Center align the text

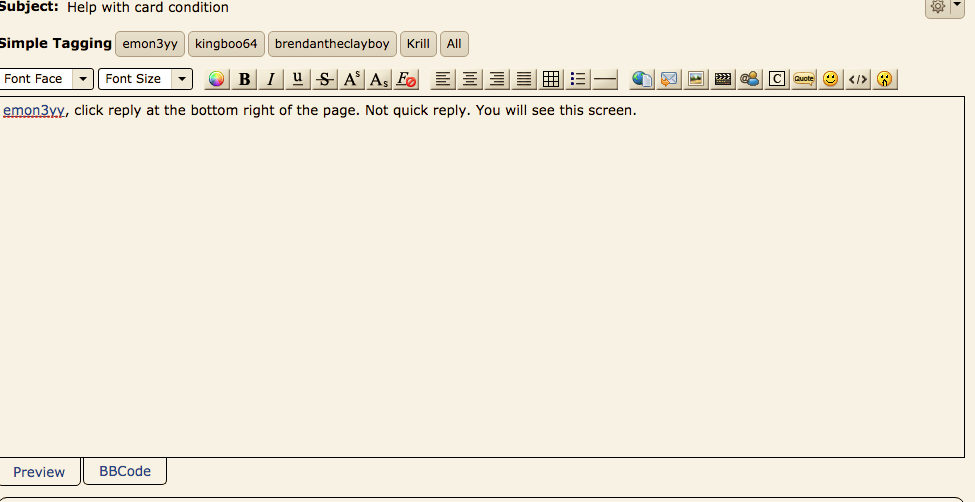[470, 79]
